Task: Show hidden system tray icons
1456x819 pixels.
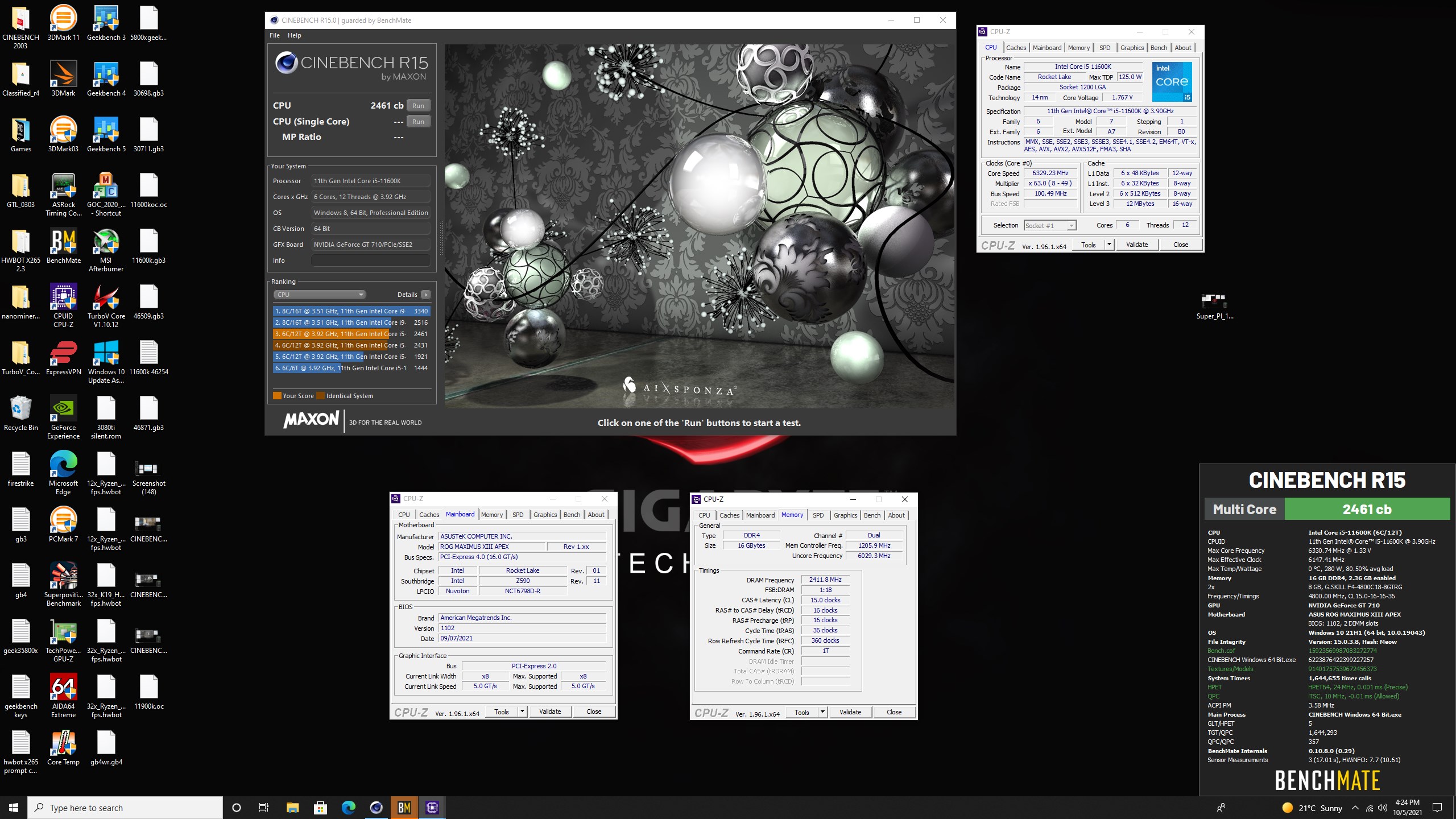Action: [1355, 808]
